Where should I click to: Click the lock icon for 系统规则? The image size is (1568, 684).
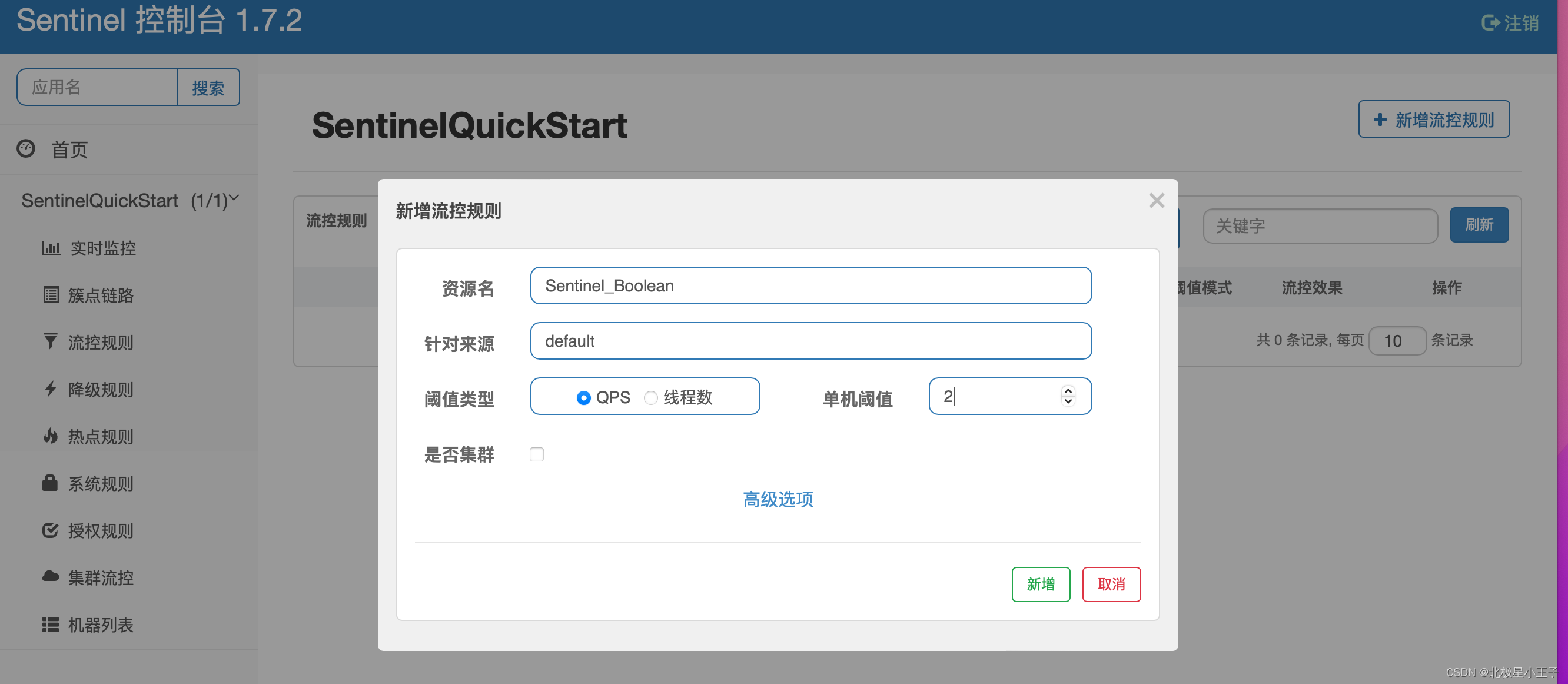[x=50, y=483]
